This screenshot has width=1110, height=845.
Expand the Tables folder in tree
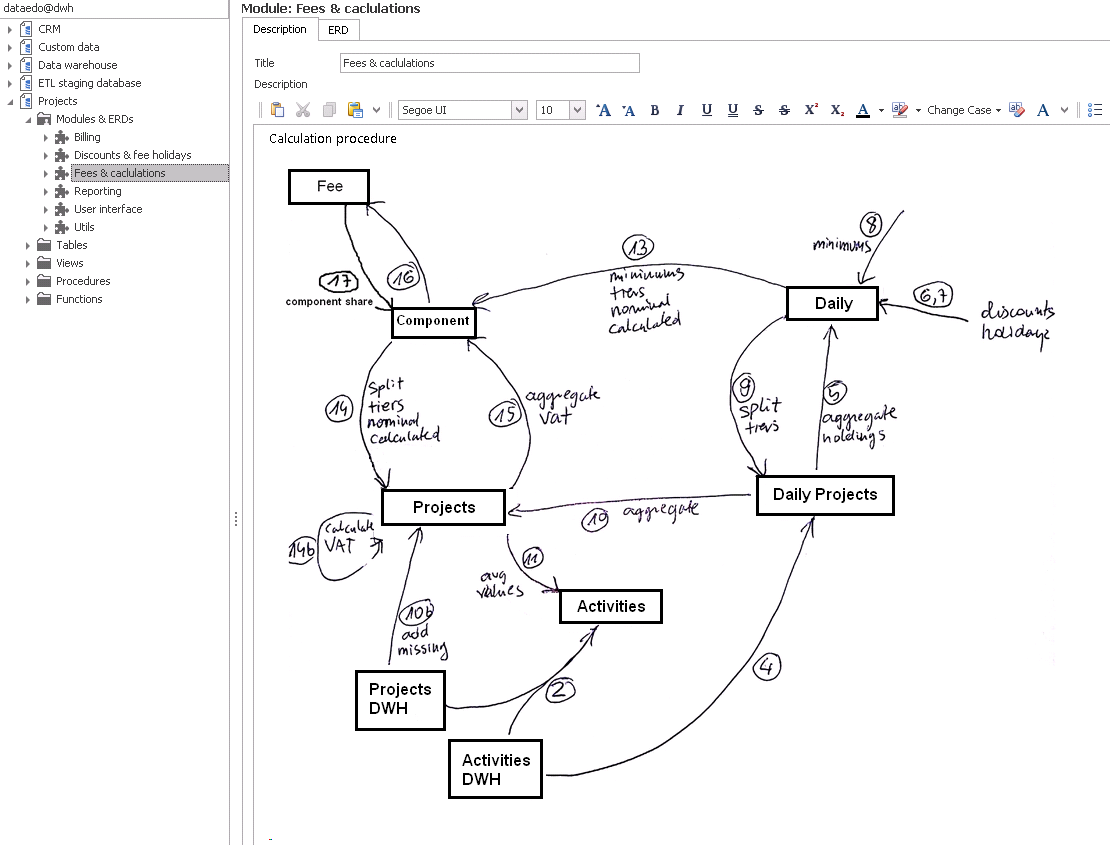(29, 245)
